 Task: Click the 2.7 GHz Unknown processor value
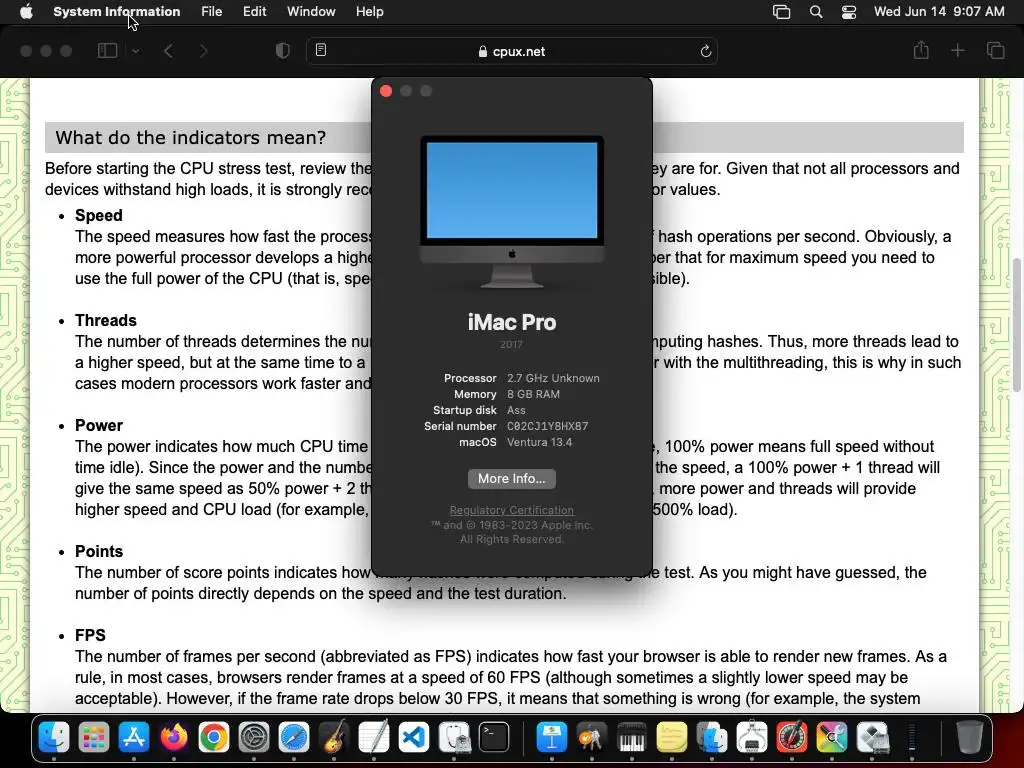coord(553,378)
